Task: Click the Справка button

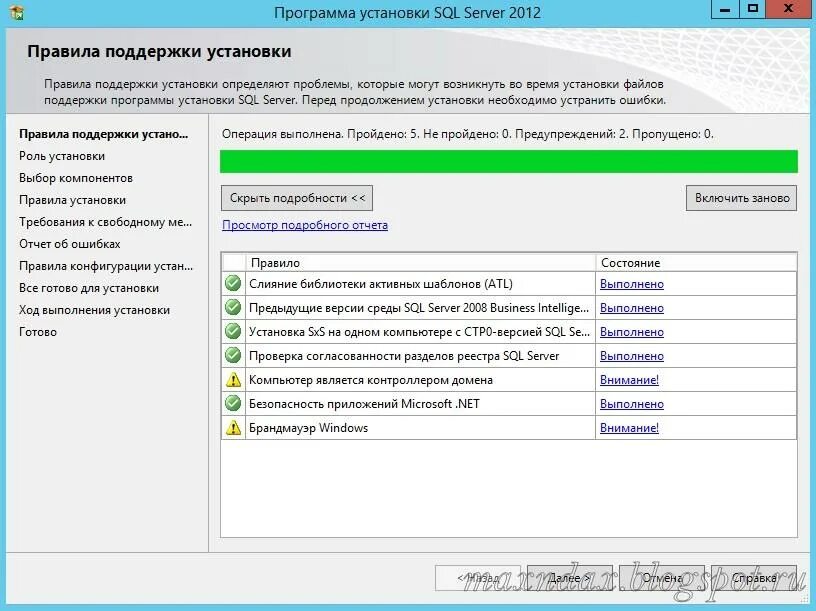Action: point(754,578)
